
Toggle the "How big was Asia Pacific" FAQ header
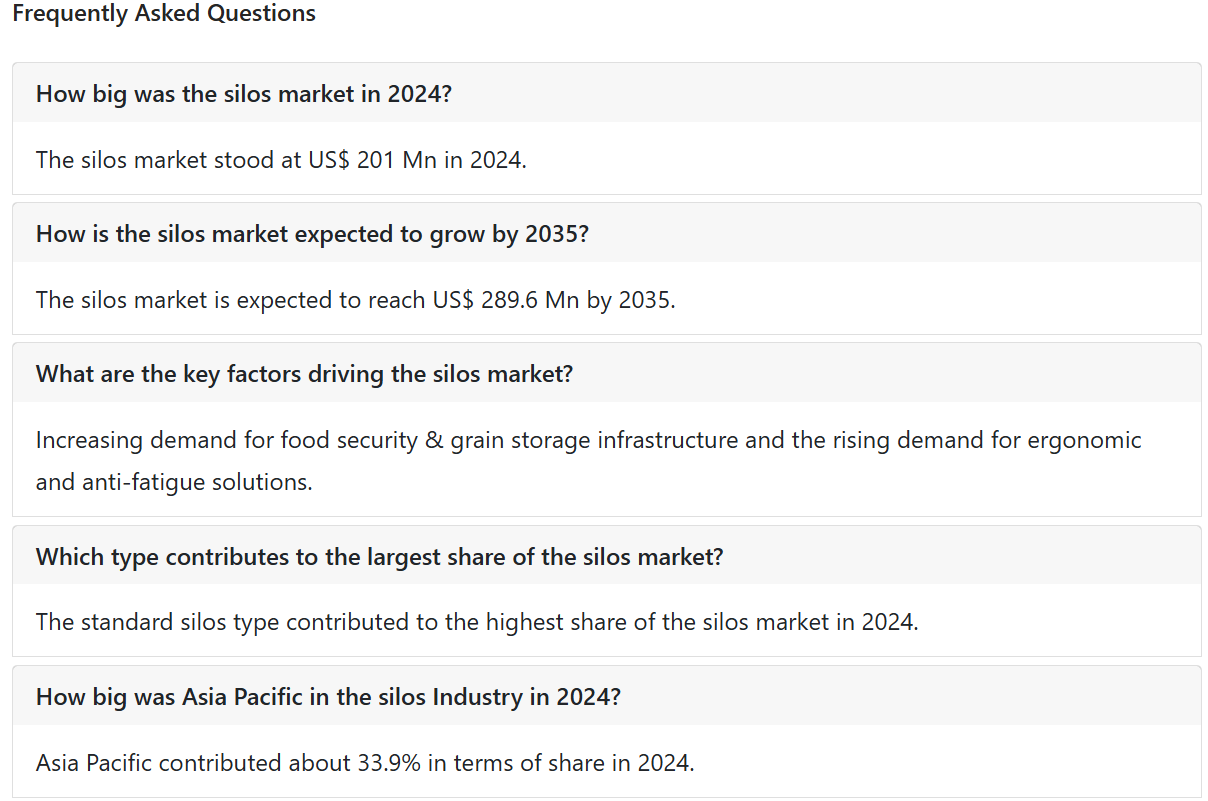pos(606,696)
